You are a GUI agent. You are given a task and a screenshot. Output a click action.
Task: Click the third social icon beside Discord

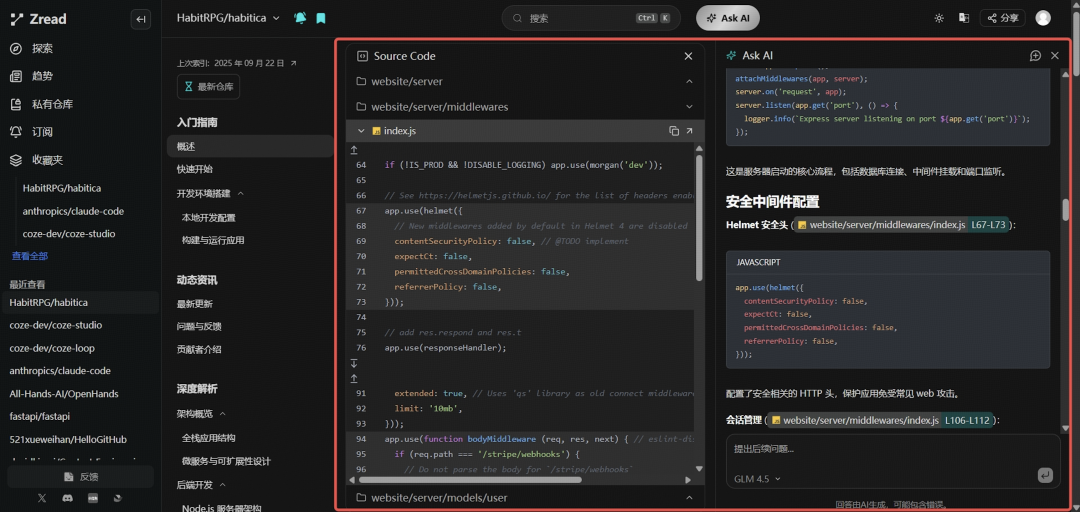[x=92, y=498]
